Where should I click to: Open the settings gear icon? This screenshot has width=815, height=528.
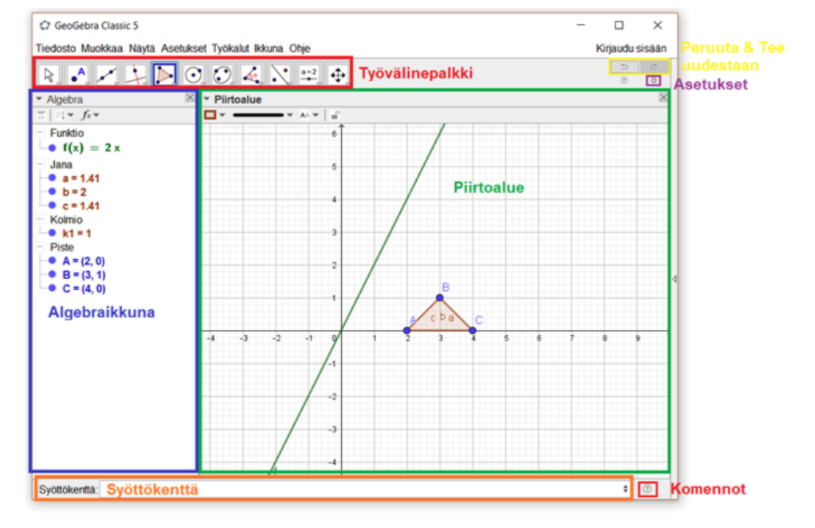[653, 81]
